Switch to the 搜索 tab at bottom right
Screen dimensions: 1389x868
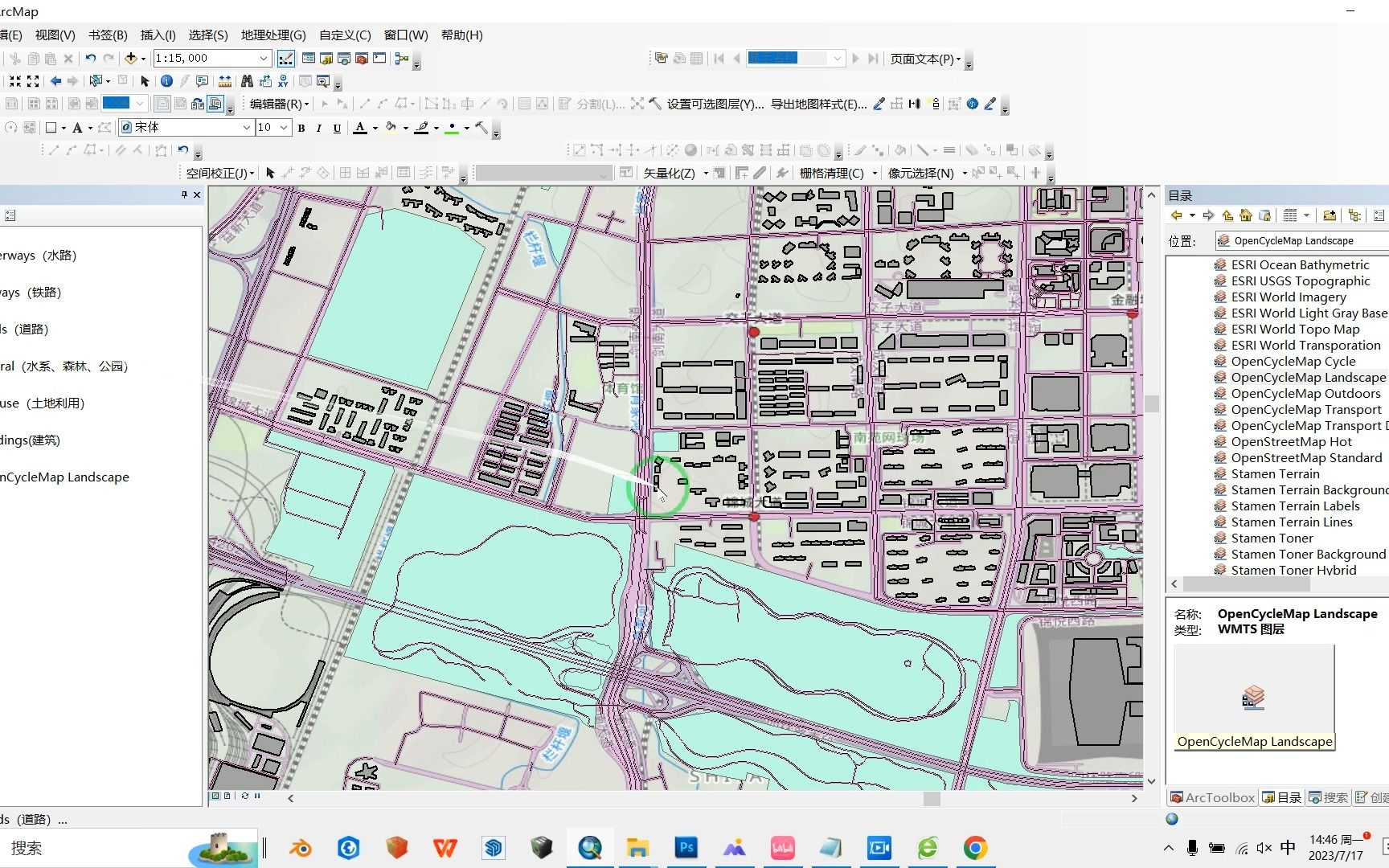pyautogui.click(x=1328, y=797)
